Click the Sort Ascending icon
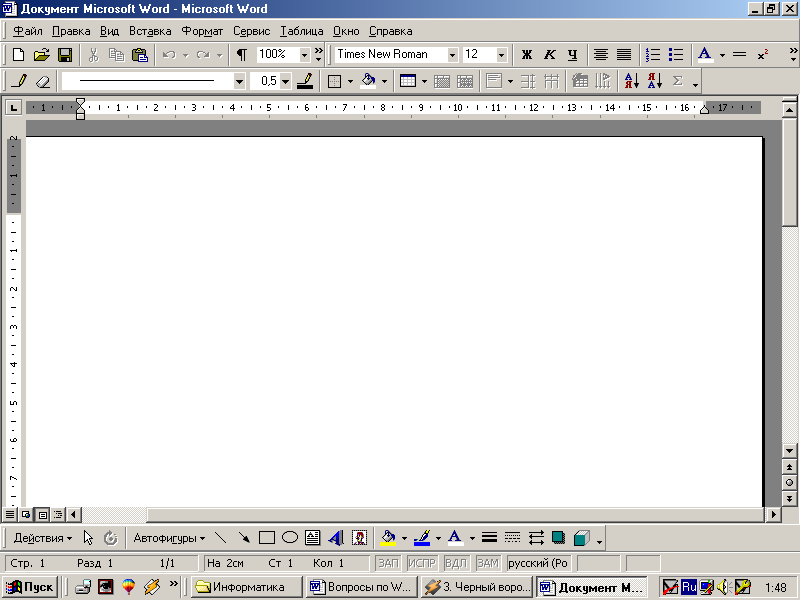The image size is (800, 600). pyautogui.click(x=631, y=81)
